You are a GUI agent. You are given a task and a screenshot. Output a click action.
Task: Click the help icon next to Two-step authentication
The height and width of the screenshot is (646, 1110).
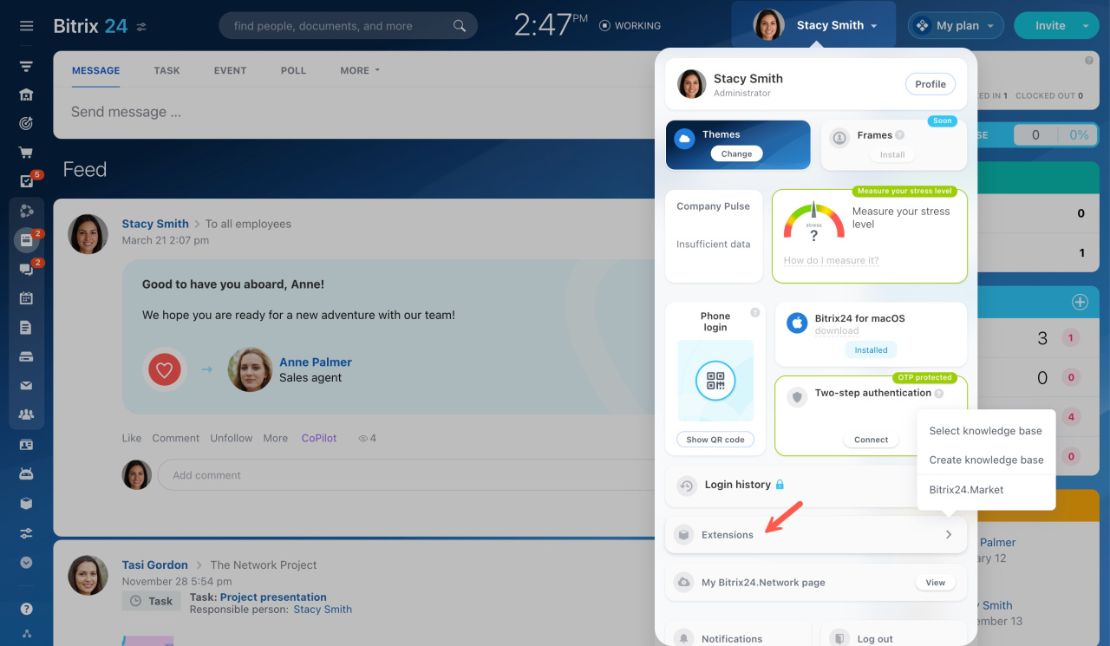tap(939, 393)
